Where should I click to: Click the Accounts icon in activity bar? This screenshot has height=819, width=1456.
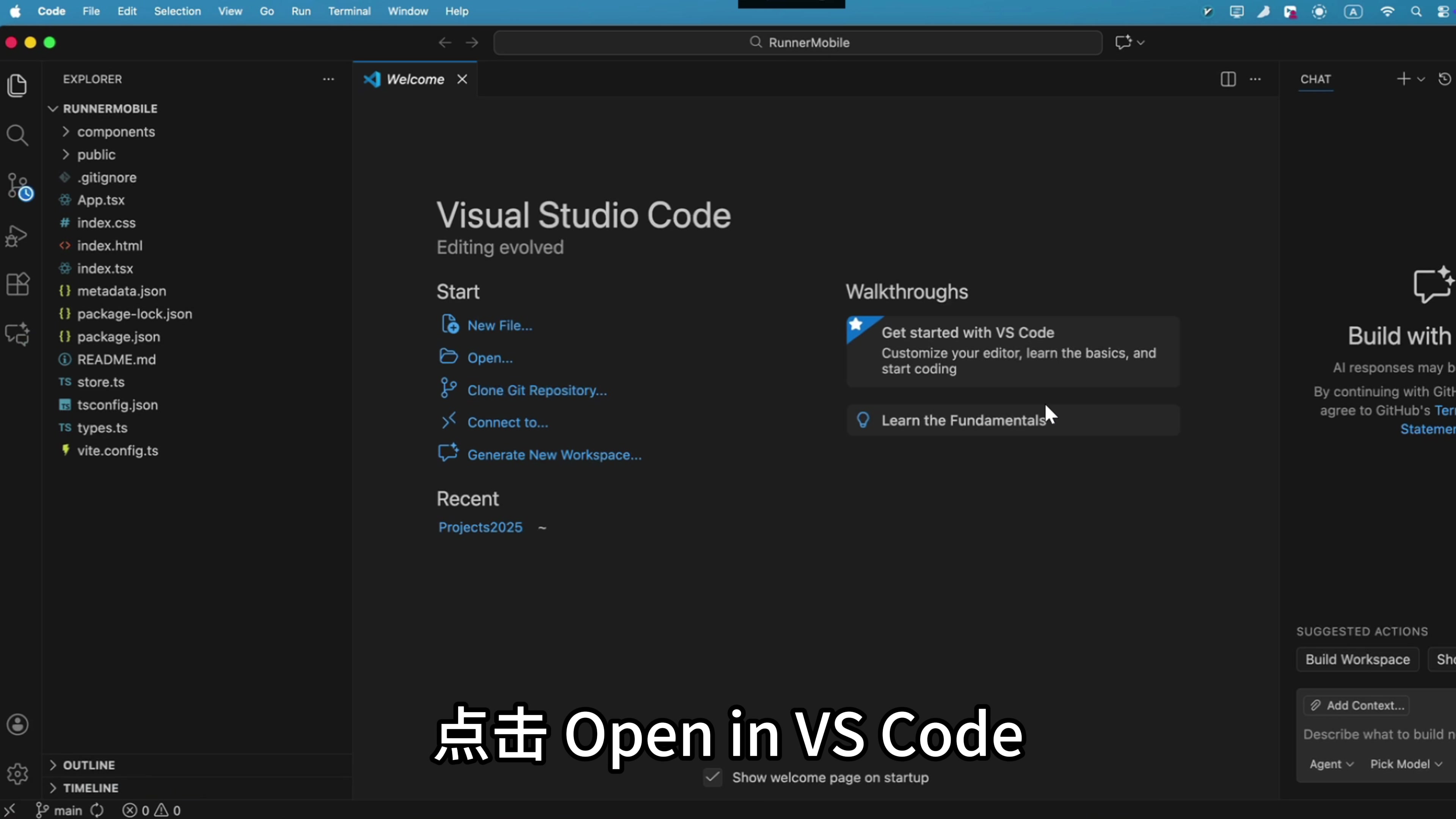17,725
